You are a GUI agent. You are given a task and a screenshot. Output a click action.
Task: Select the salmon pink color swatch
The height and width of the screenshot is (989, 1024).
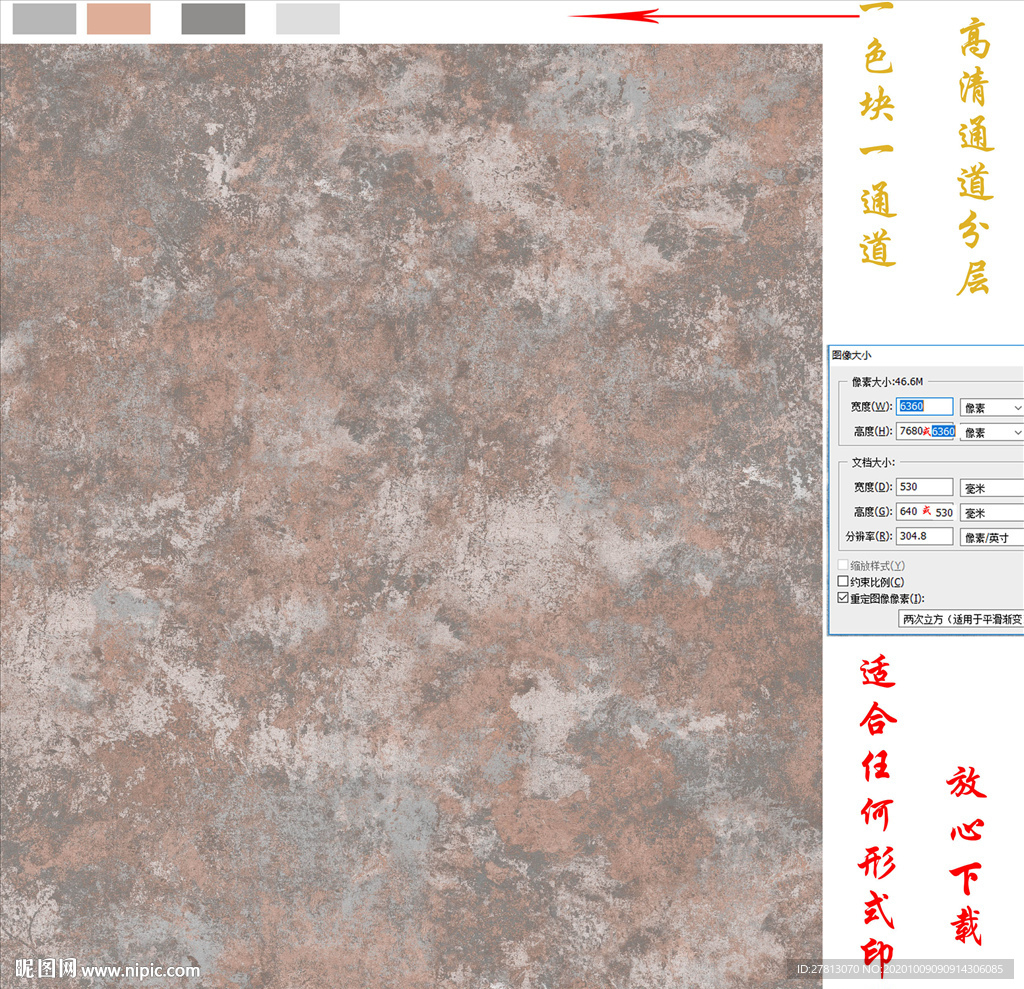[x=119, y=18]
